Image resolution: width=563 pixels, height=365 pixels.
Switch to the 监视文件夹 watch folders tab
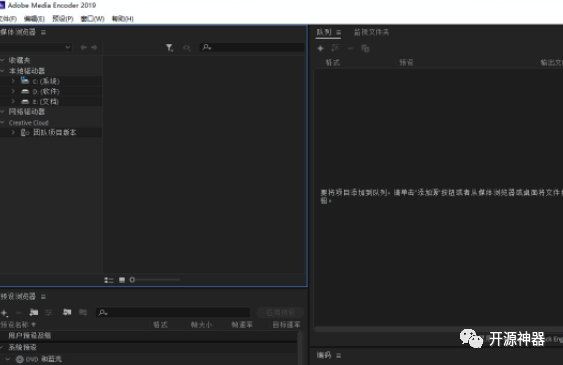click(x=371, y=32)
